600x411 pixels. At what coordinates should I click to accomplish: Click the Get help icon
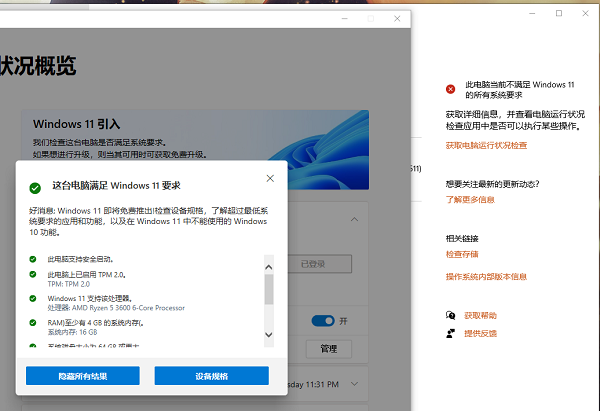pos(451,315)
